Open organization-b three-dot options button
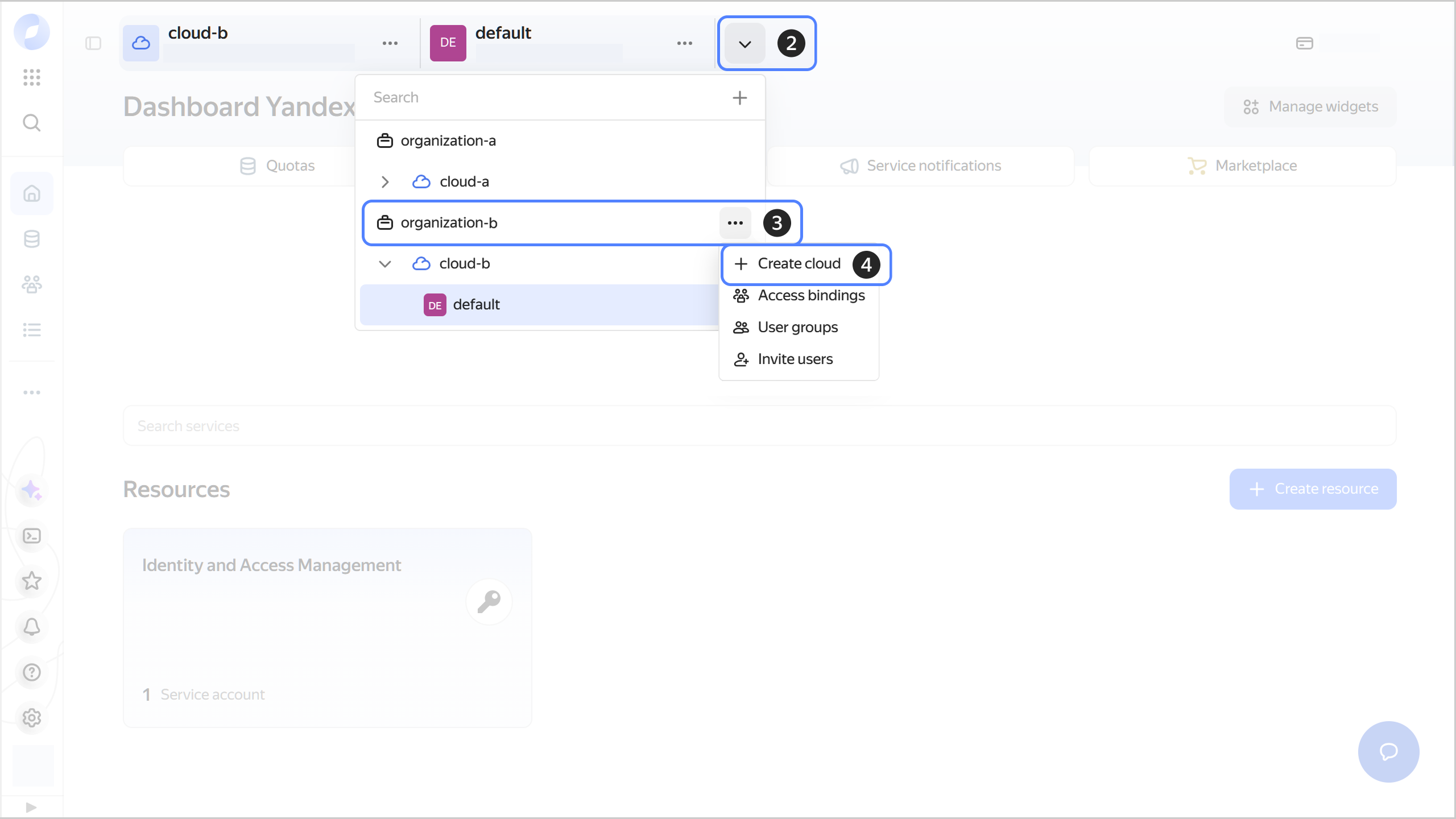 [x=735, y=223]
